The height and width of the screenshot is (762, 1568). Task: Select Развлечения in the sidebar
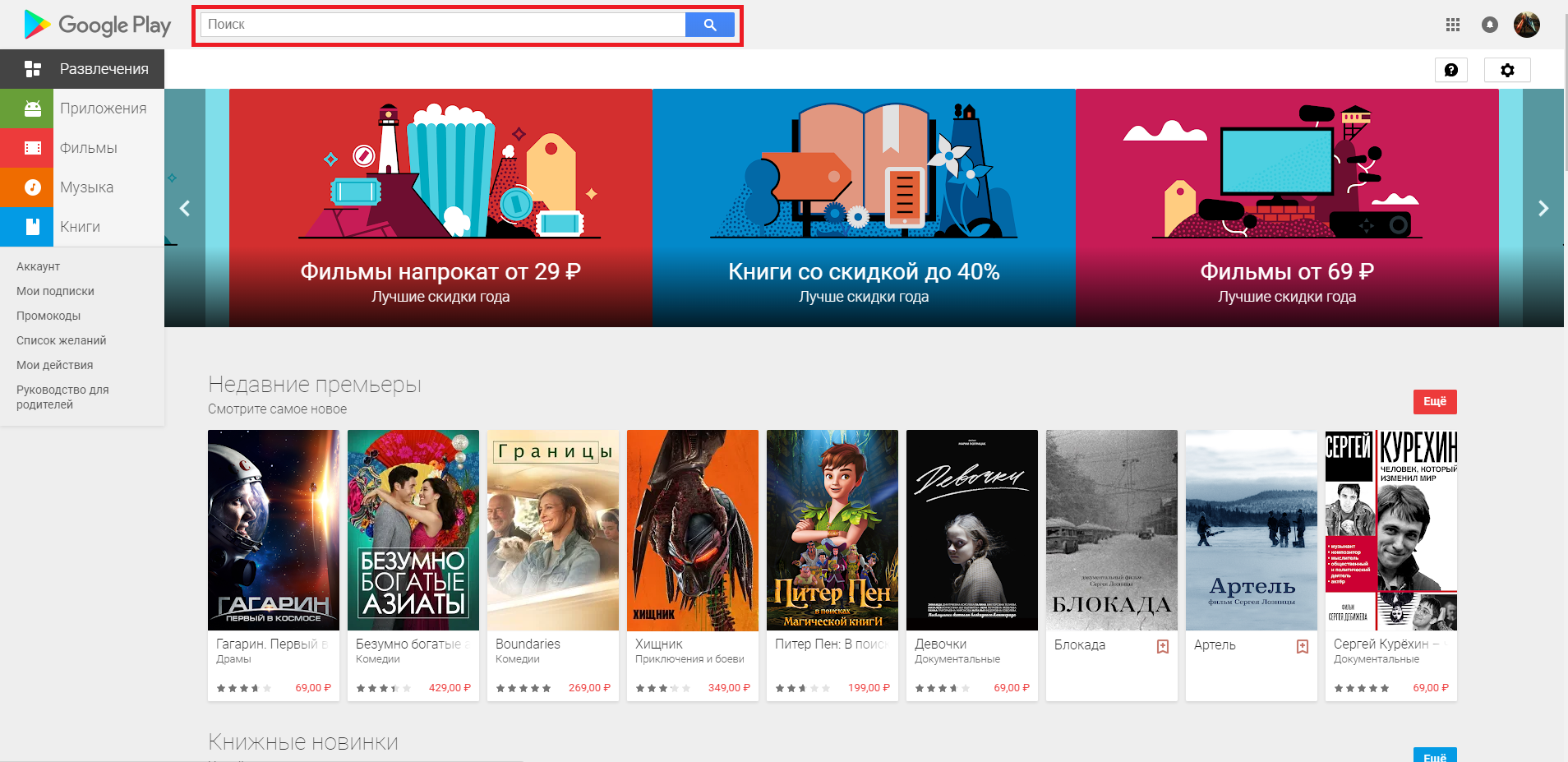[x=82, y=69]
